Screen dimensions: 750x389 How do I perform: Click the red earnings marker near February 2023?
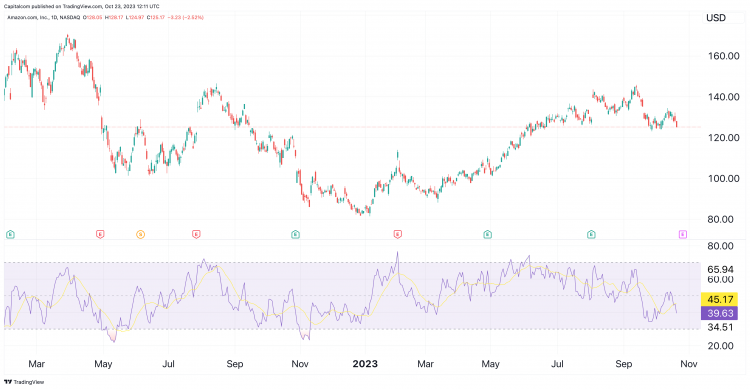[x=397, y=234]
